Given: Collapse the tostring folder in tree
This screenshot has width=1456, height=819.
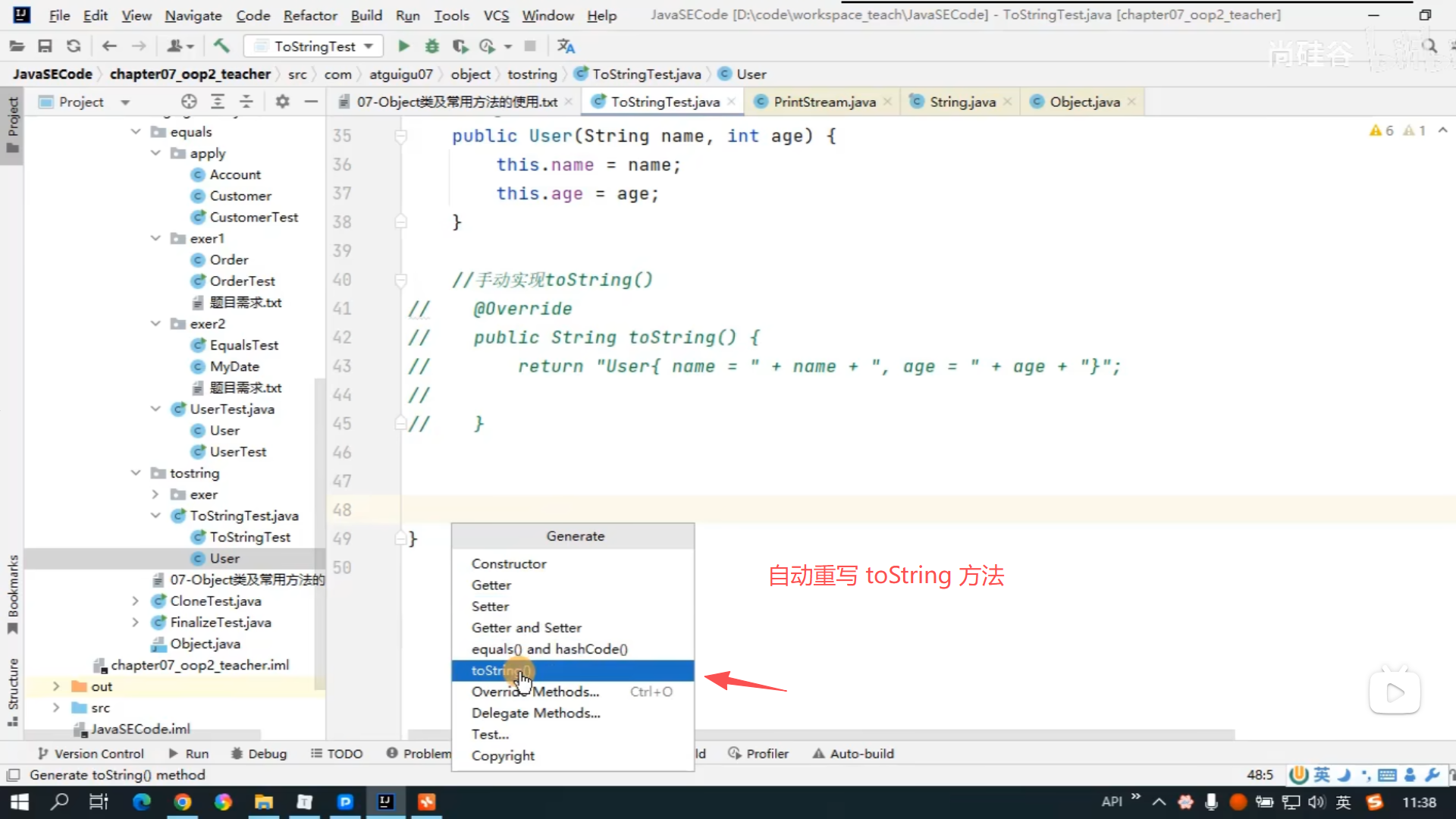Looking at the screenshot, I should coord(136,473).
